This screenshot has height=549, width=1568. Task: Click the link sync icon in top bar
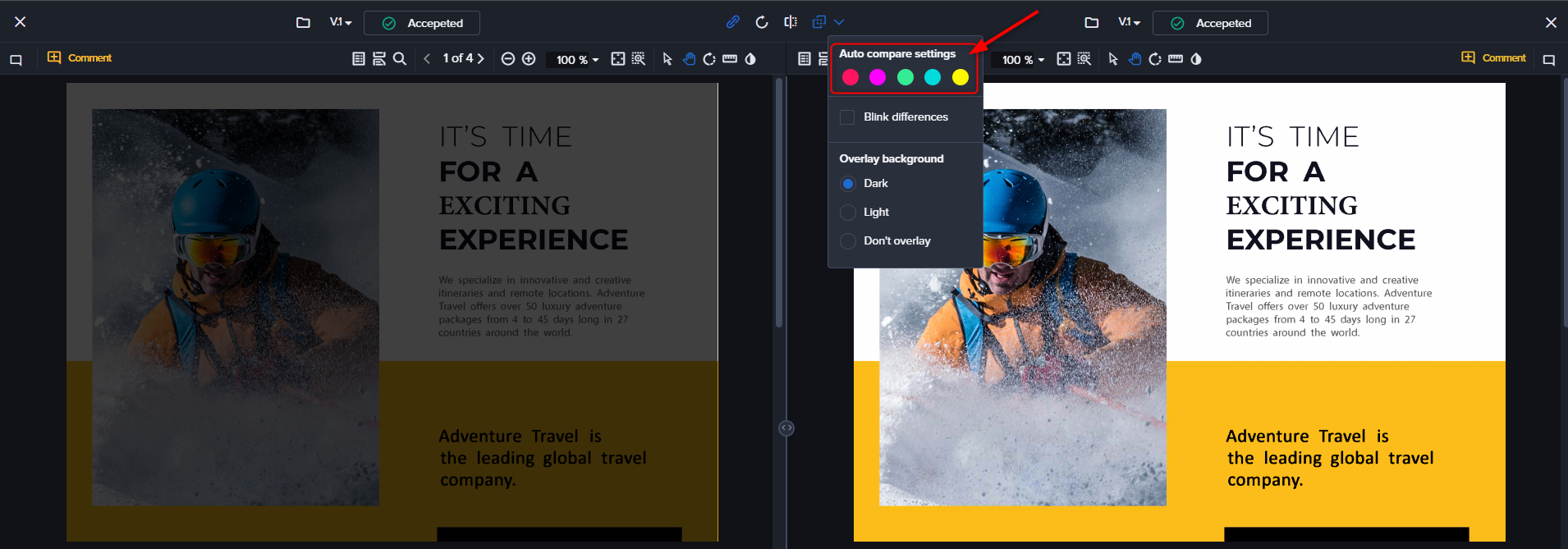(732, 22)
